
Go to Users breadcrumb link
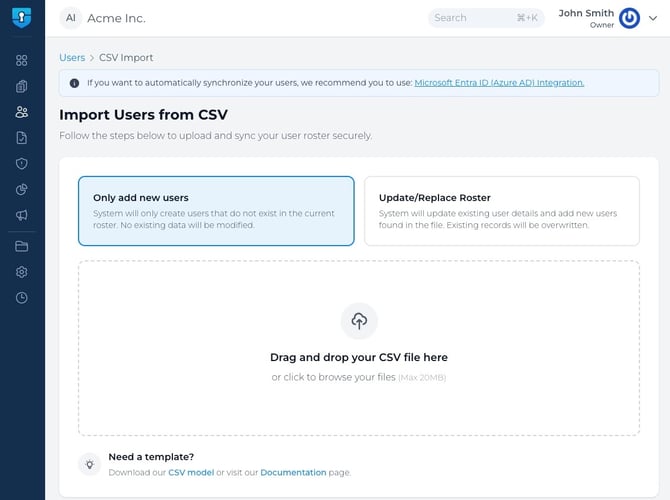point(72,58)
